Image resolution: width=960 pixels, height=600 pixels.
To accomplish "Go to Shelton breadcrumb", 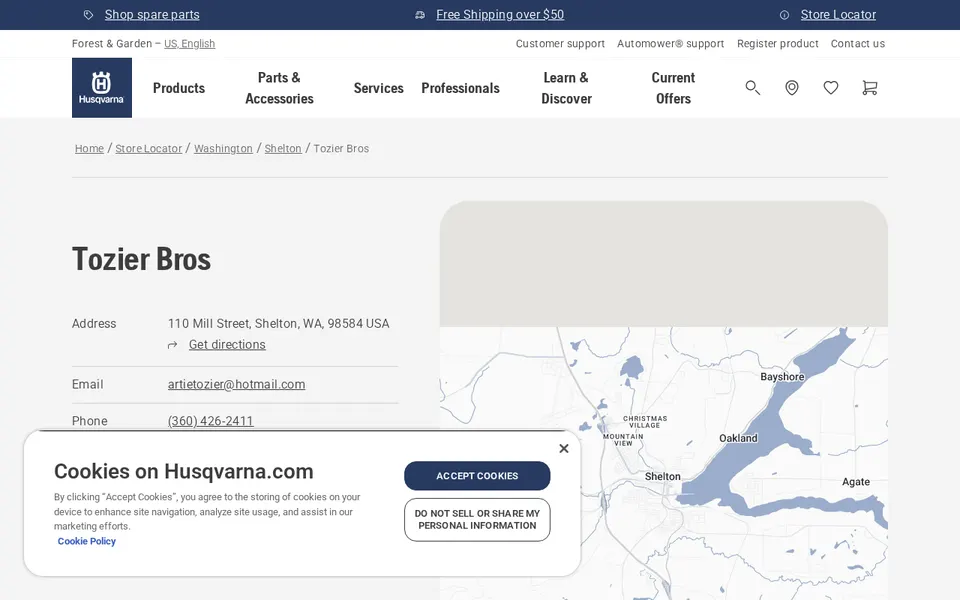I will pyautogui.click(x=283, y=148).
